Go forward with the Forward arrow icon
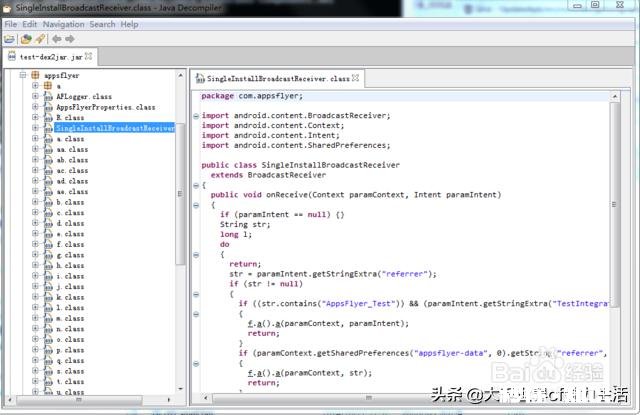 tap(70, 39)
